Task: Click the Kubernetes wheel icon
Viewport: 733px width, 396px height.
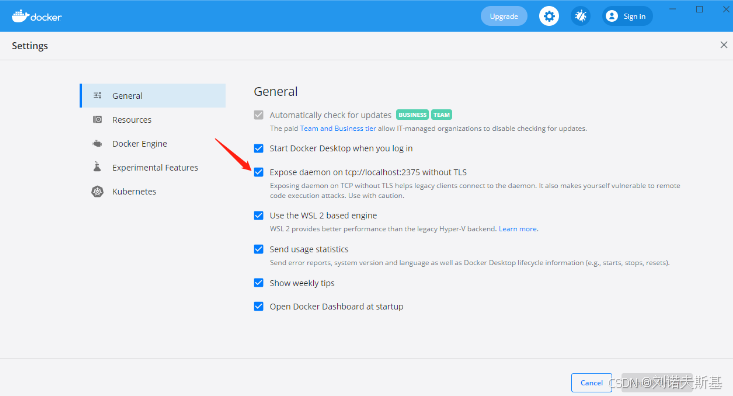Action: [97, 191]
